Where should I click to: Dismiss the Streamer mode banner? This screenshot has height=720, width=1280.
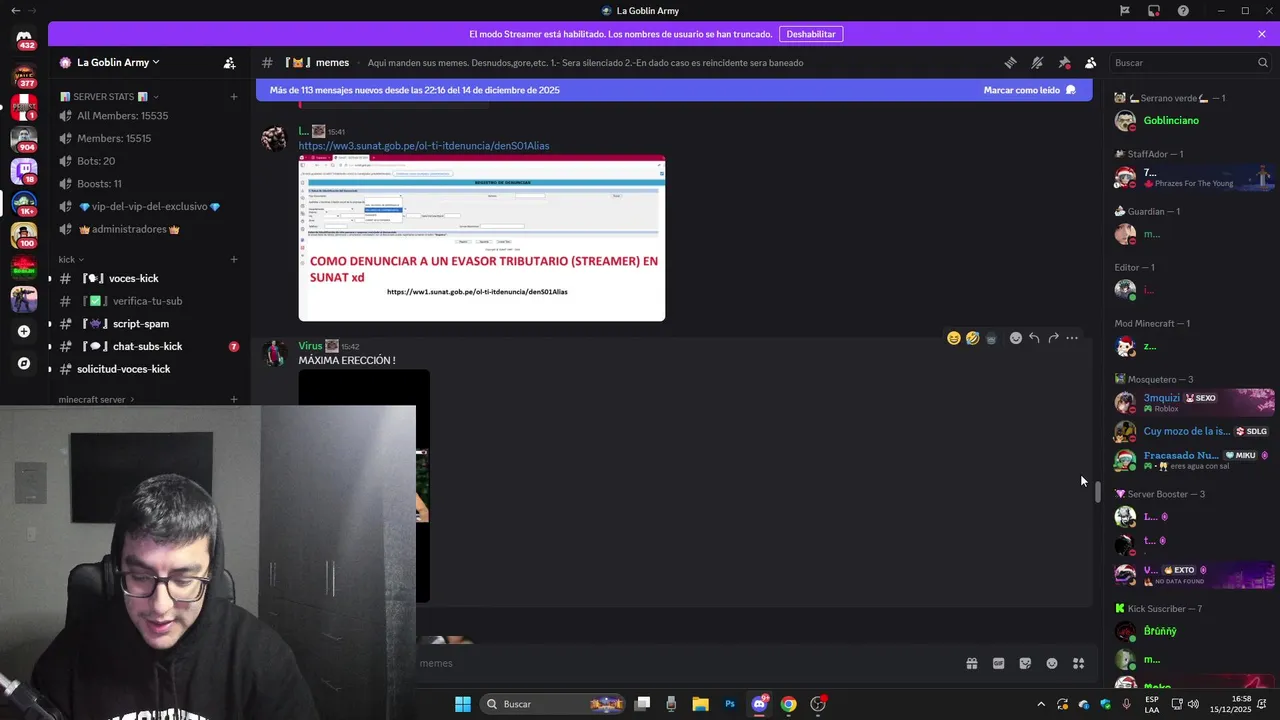click(1262, 34)
